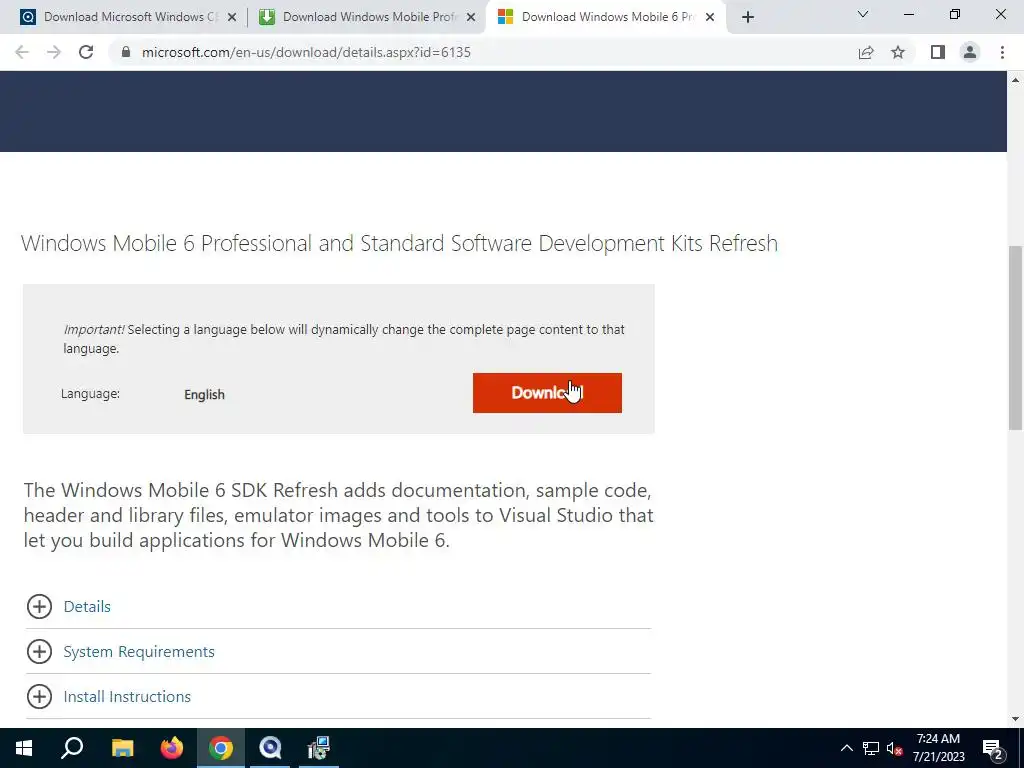Click the padlock site info icon

(x=126, y=52)
